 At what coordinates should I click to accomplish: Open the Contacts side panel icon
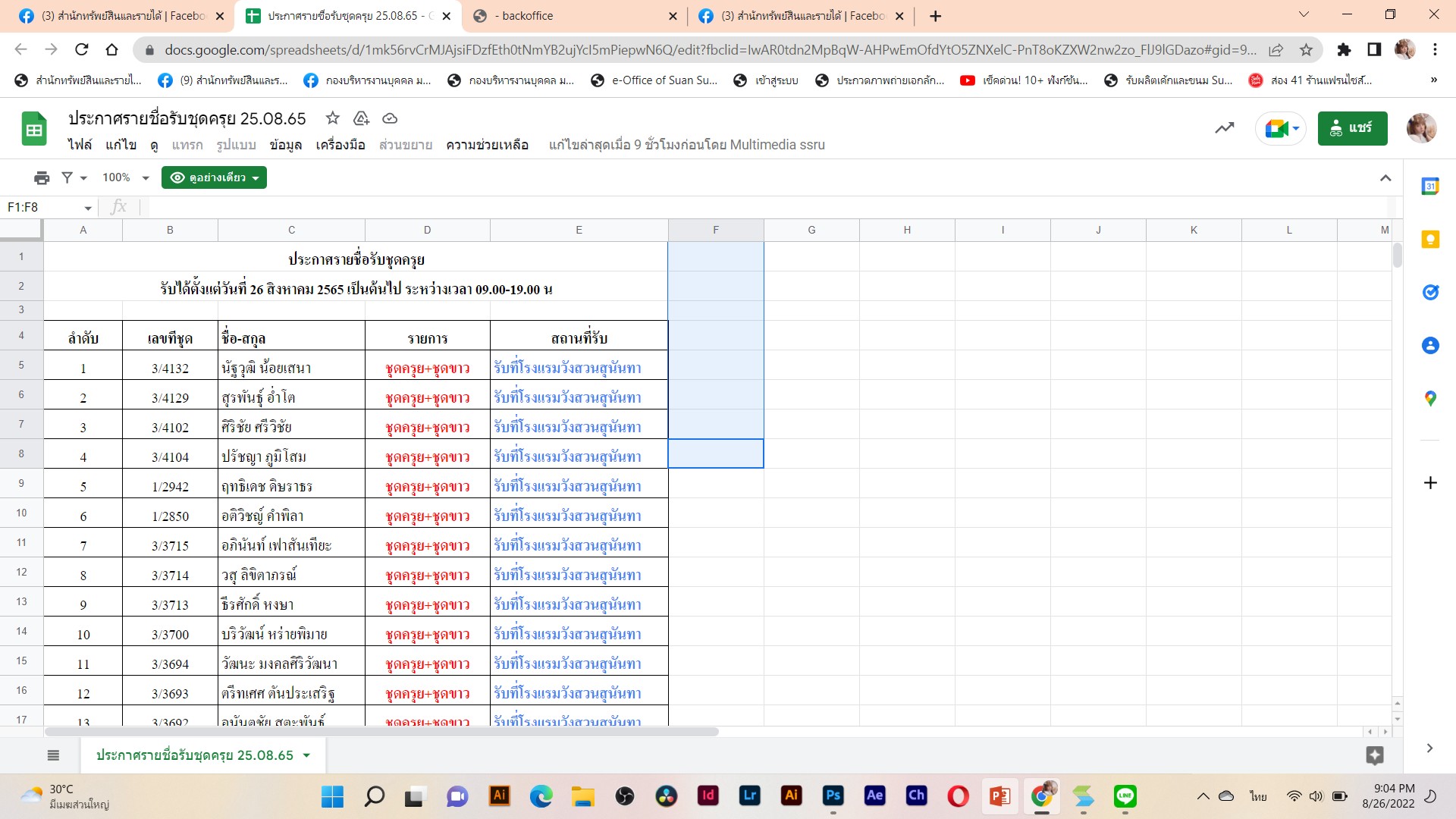[x=1430, y=346]
